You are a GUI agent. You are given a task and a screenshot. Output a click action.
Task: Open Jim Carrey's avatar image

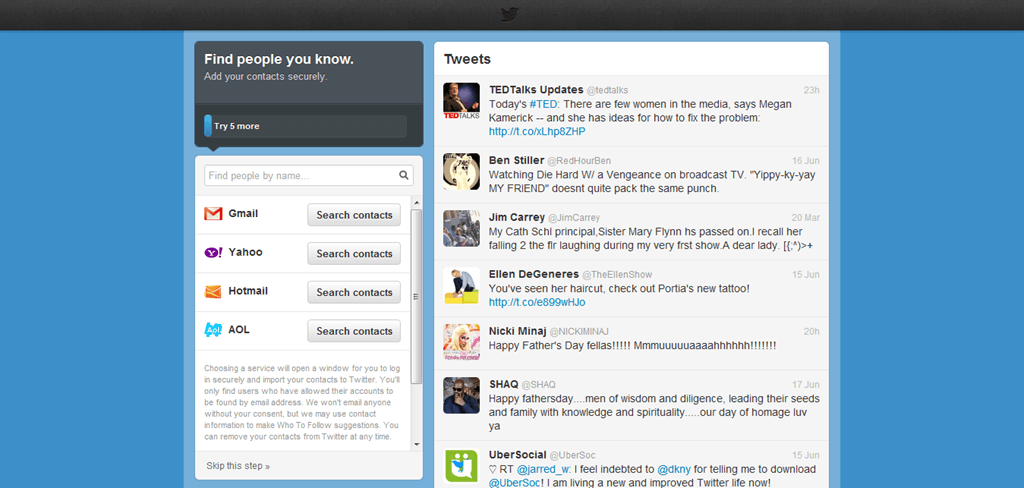point(462,228)
